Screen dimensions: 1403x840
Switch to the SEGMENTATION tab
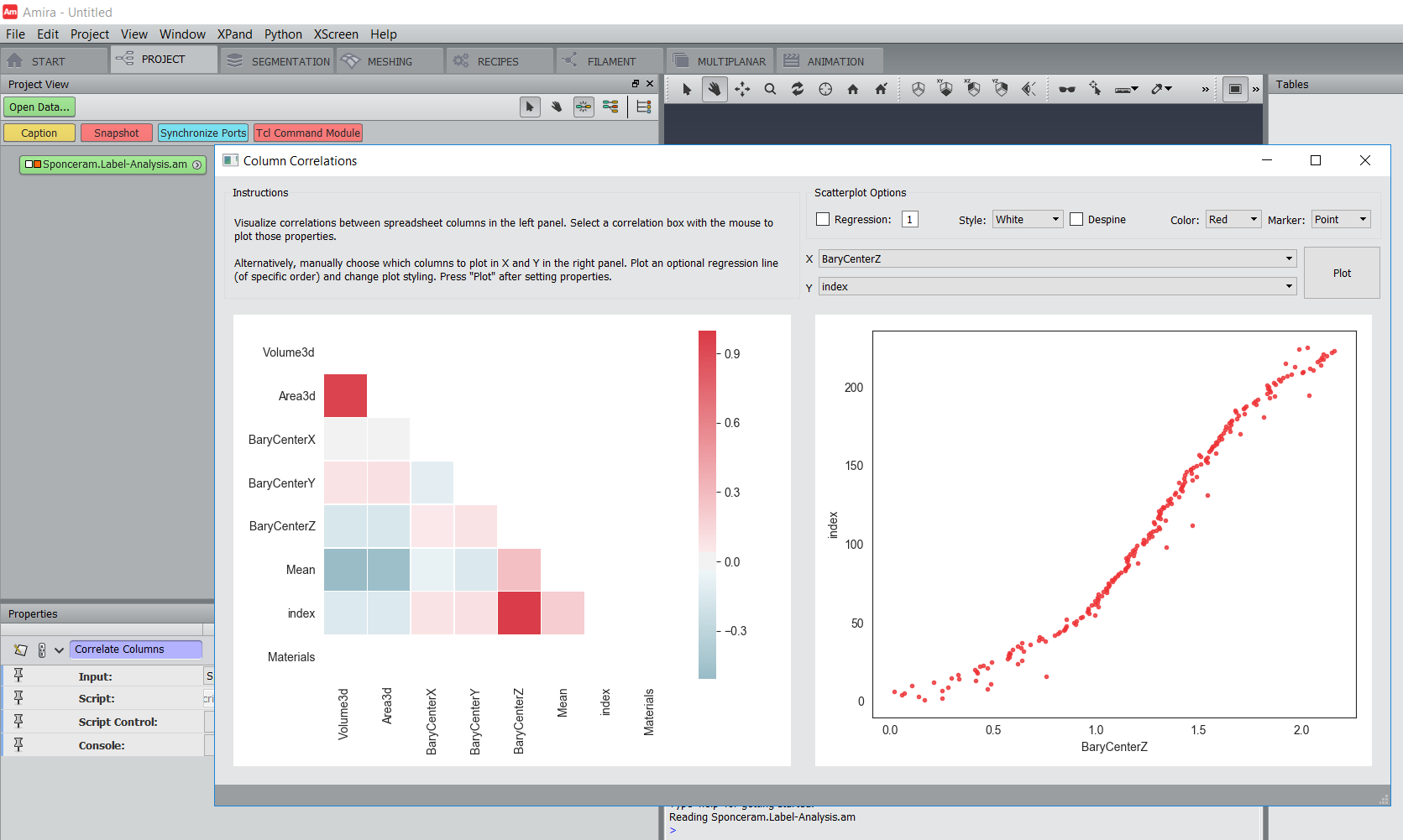tap(278, 61)
